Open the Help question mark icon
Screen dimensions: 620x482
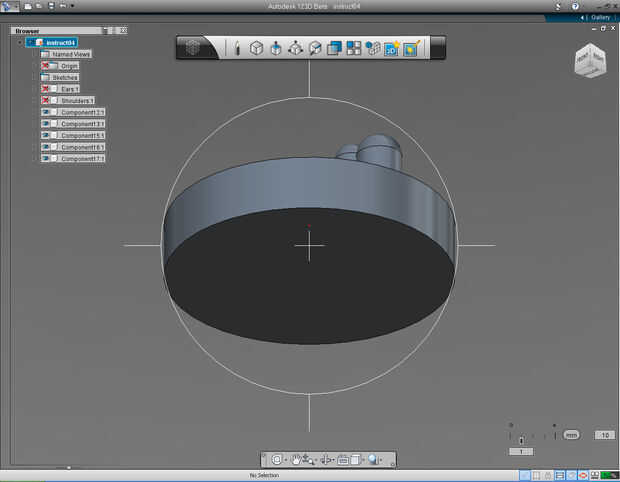[575, 6]
